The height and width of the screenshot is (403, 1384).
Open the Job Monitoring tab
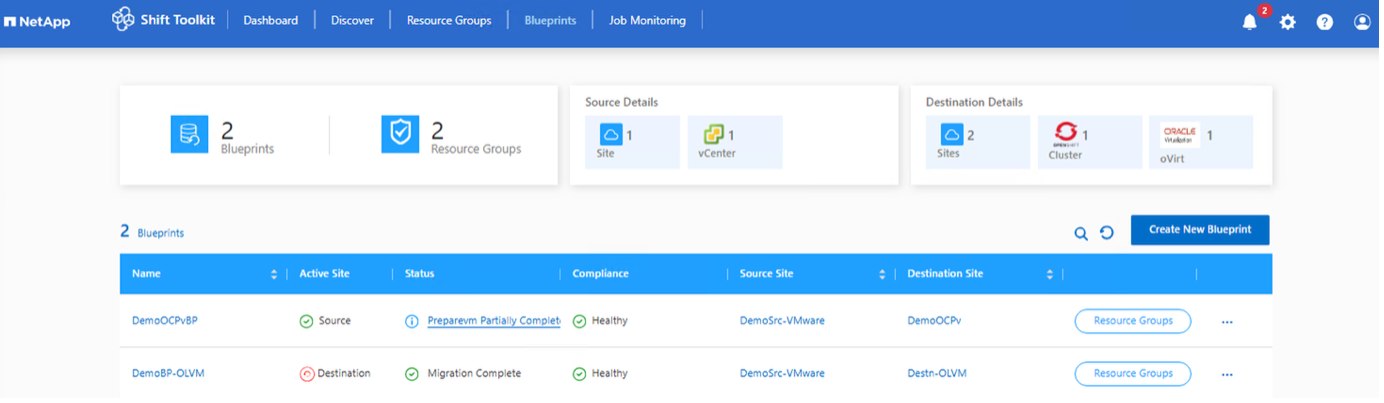(647, 20)
